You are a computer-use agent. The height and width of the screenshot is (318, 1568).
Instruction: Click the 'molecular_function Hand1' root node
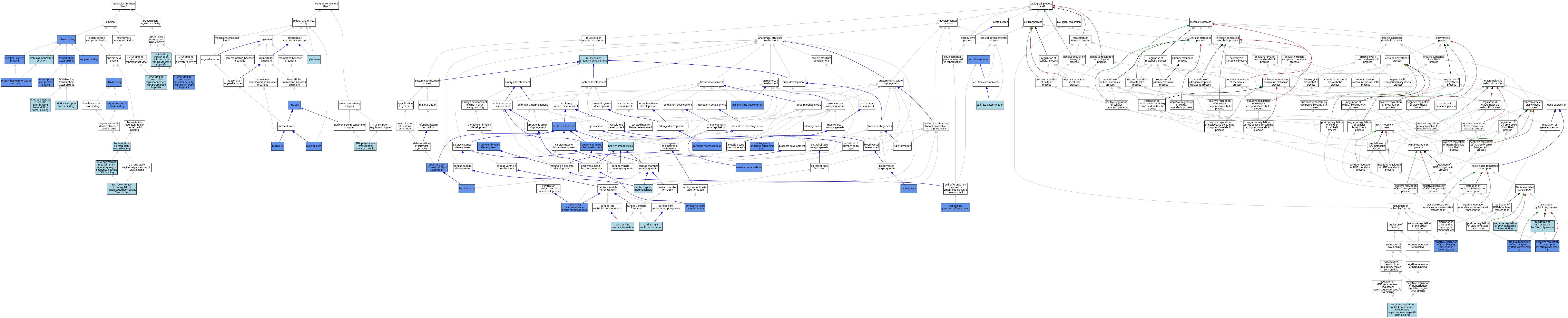click(124, 5)
